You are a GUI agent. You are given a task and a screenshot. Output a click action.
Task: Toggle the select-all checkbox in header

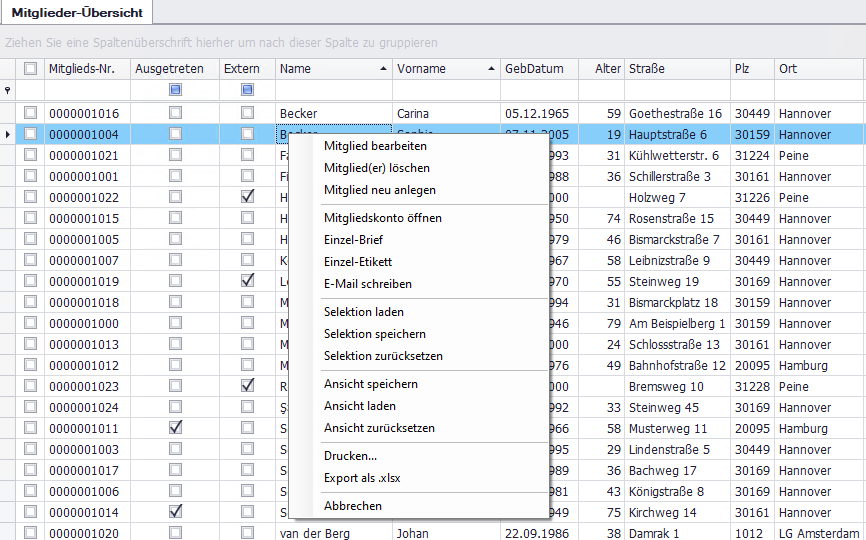point(30,69)
